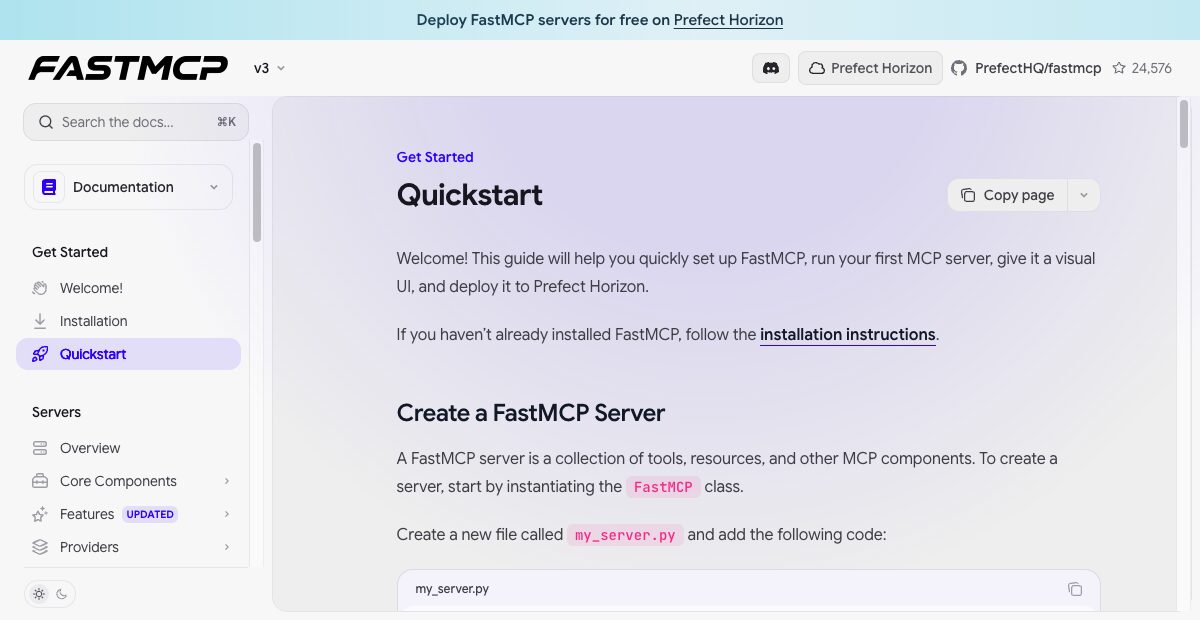Open the Providers sidebar entry
The width and height of the screenshot is (1200, 620).
[x=128, y=547]
